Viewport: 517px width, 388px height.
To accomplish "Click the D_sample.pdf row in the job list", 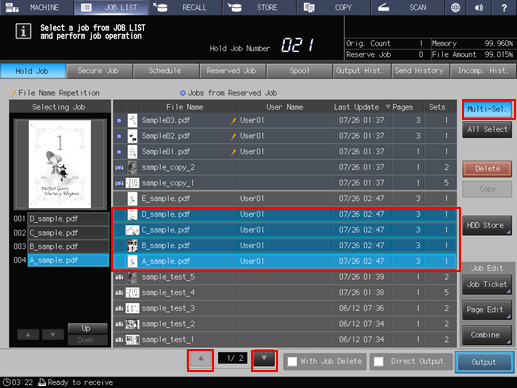I will [x=285, y=214].
